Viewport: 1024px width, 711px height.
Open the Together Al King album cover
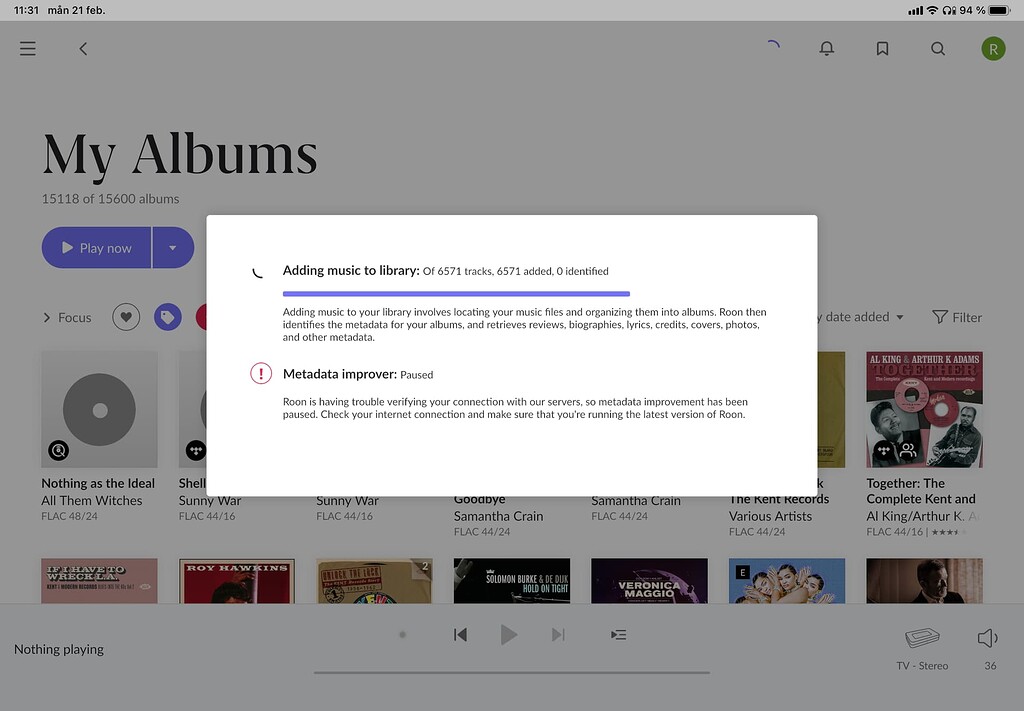[x=924, y=409]
